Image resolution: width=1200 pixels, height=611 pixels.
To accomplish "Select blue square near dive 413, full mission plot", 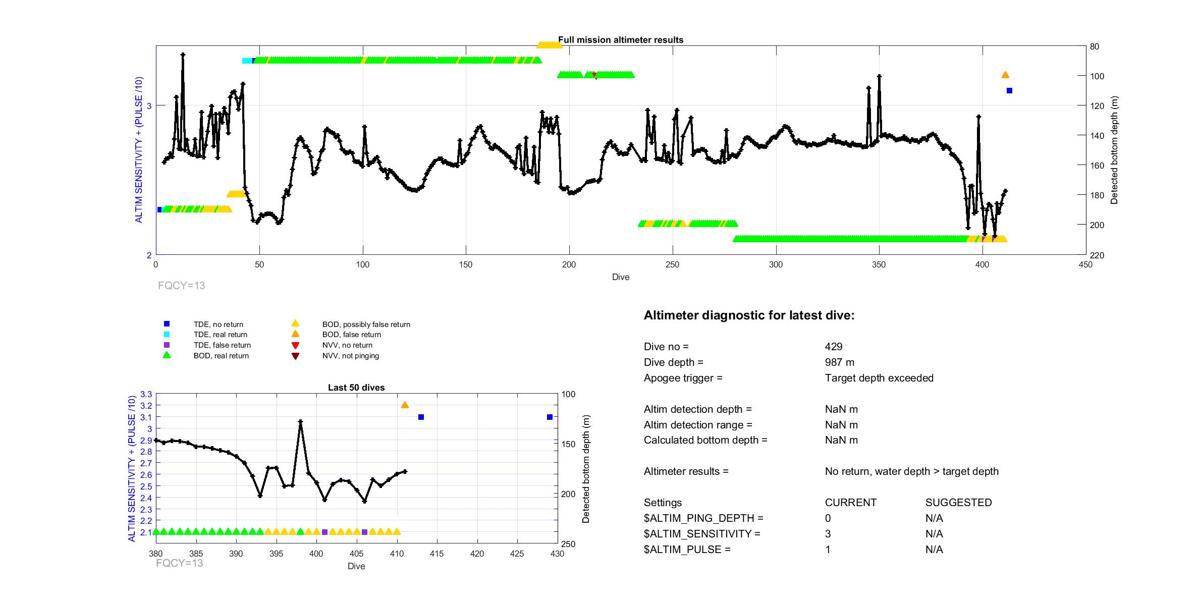I will pyautogui.click(x=1010, y=91).
